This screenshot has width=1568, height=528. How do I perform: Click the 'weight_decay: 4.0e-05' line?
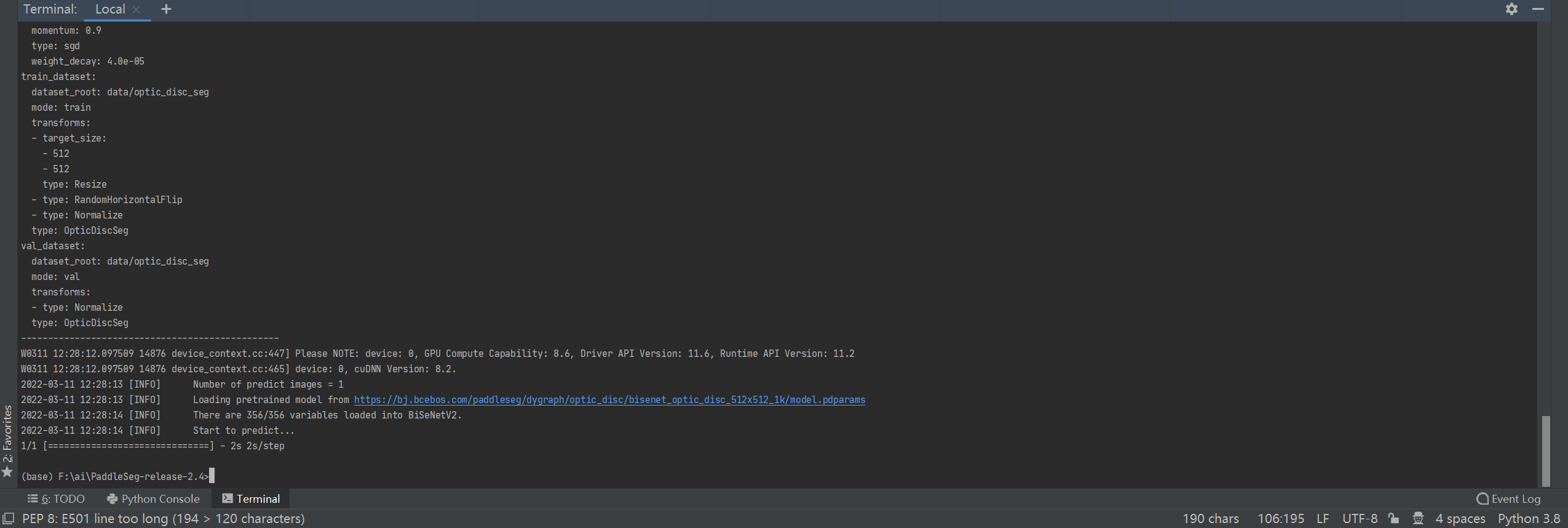point(88,62)
